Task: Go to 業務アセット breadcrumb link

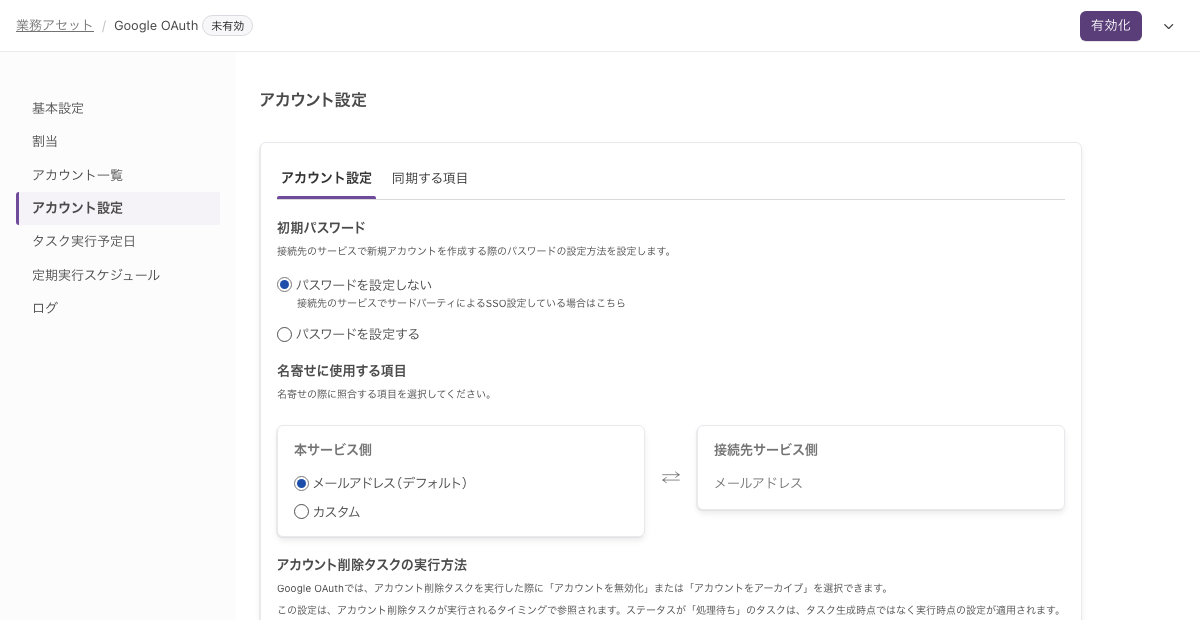Action: point(55,26)
